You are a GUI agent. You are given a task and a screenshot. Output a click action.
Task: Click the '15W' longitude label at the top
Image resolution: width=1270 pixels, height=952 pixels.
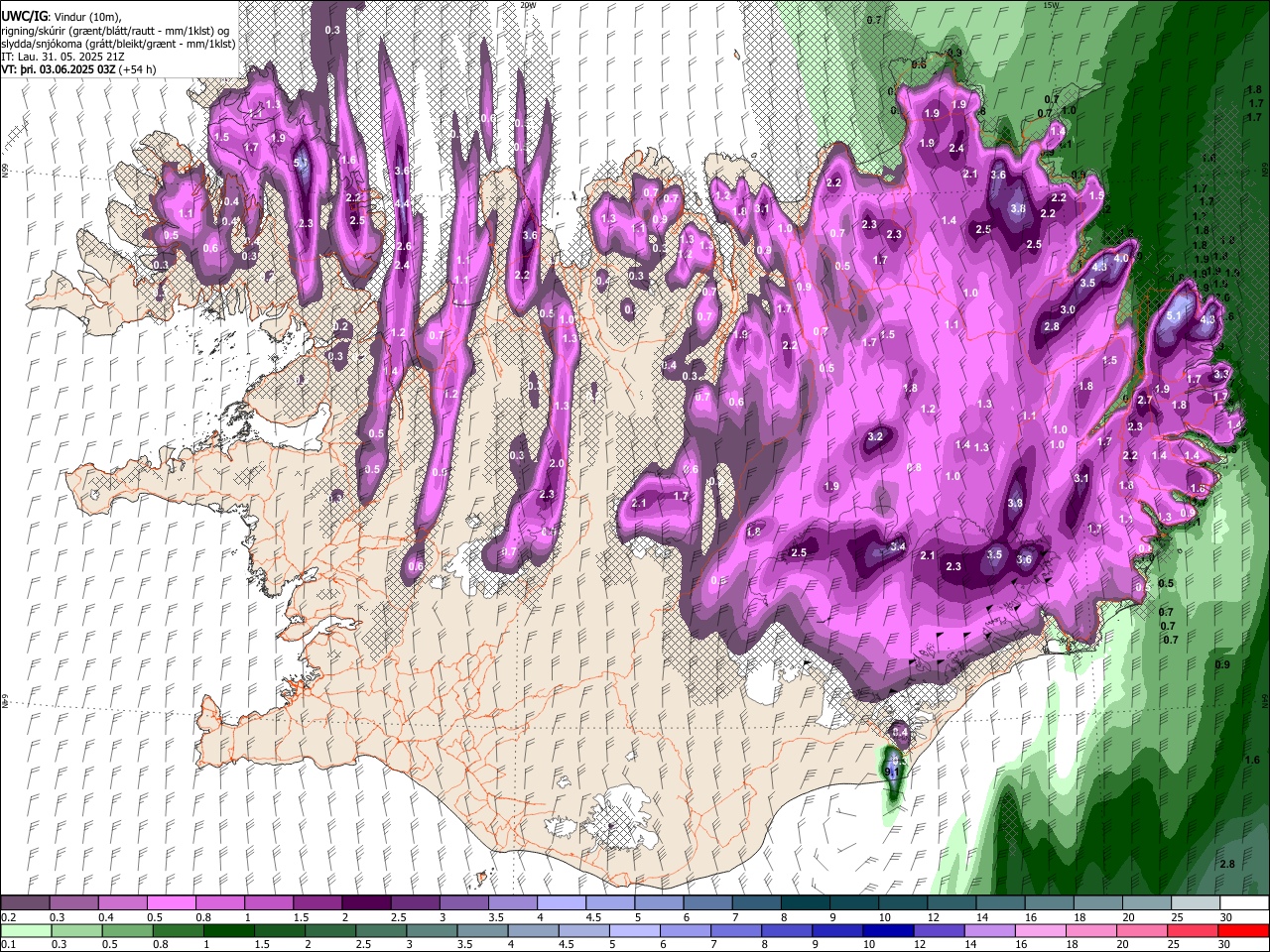coord(1050,5)
